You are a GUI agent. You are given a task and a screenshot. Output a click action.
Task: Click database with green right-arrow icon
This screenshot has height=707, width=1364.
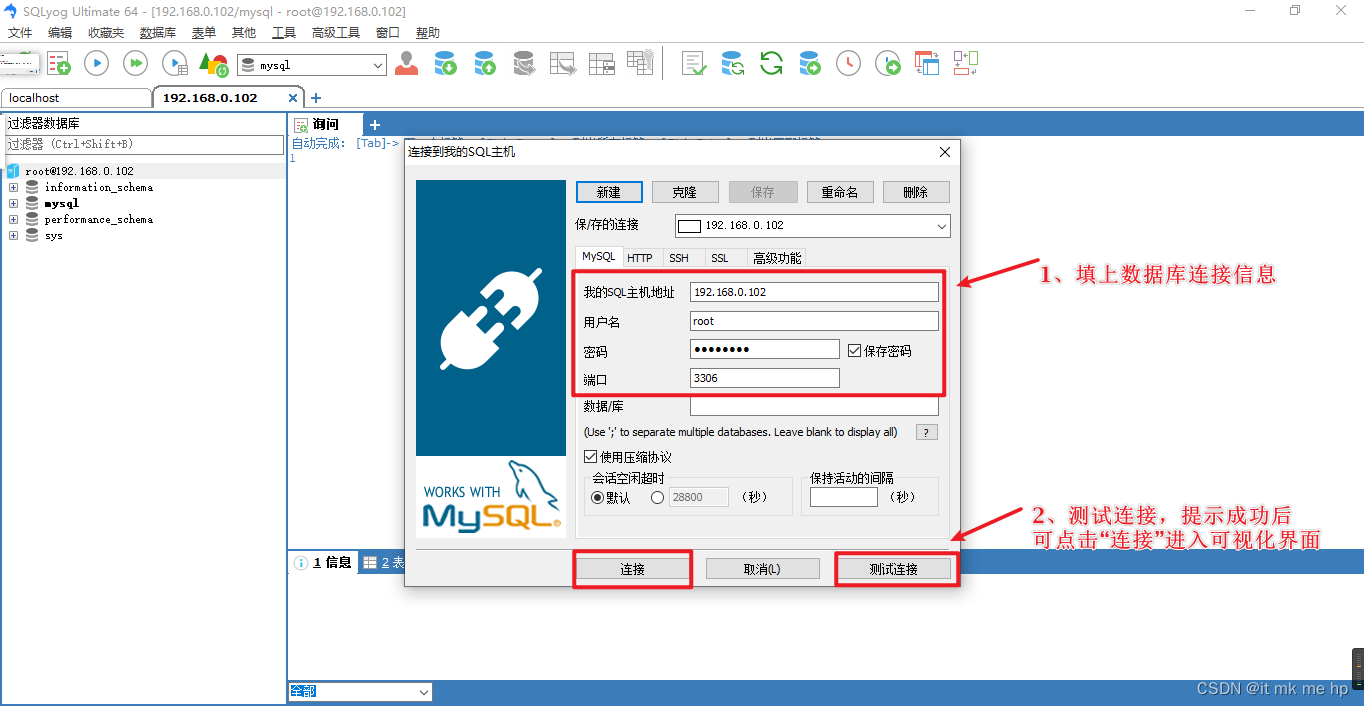[x=810, y=64]
